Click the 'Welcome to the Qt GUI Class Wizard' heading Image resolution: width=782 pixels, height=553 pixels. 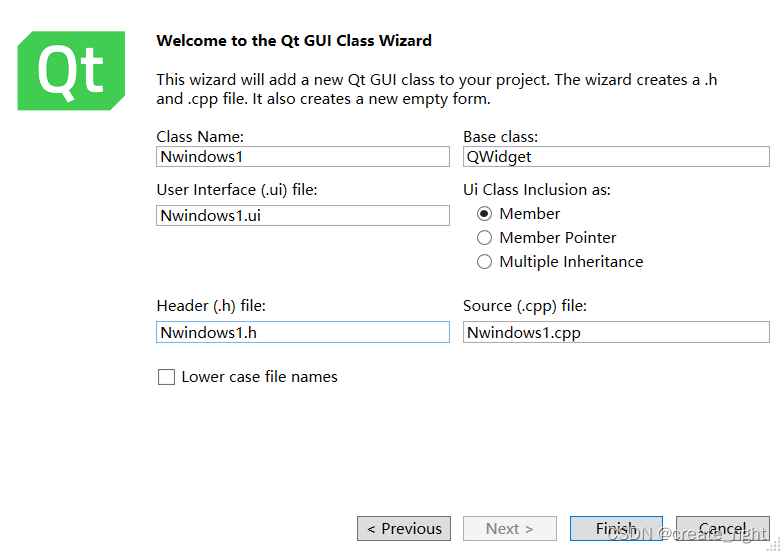pyautogui.click(x=294, y=40)
